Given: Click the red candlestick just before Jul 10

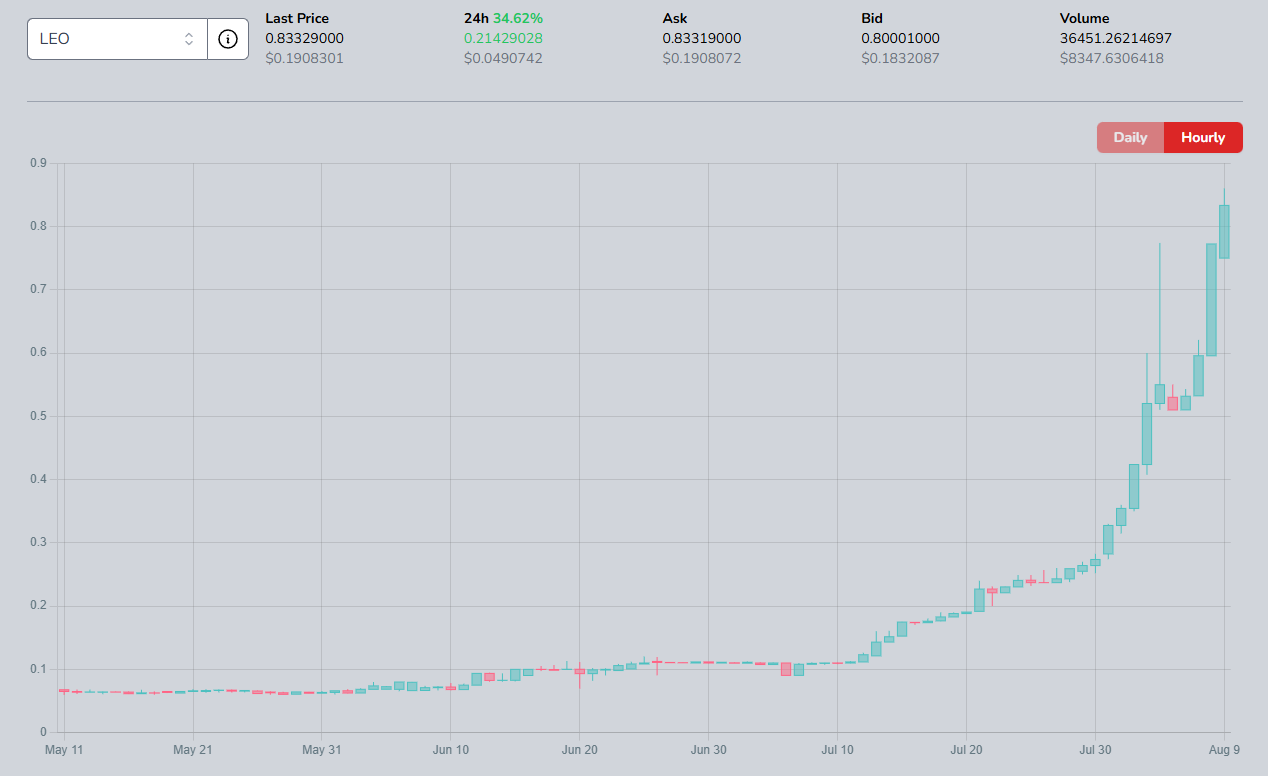Looking at the screenshot, I should coord(786,669).
